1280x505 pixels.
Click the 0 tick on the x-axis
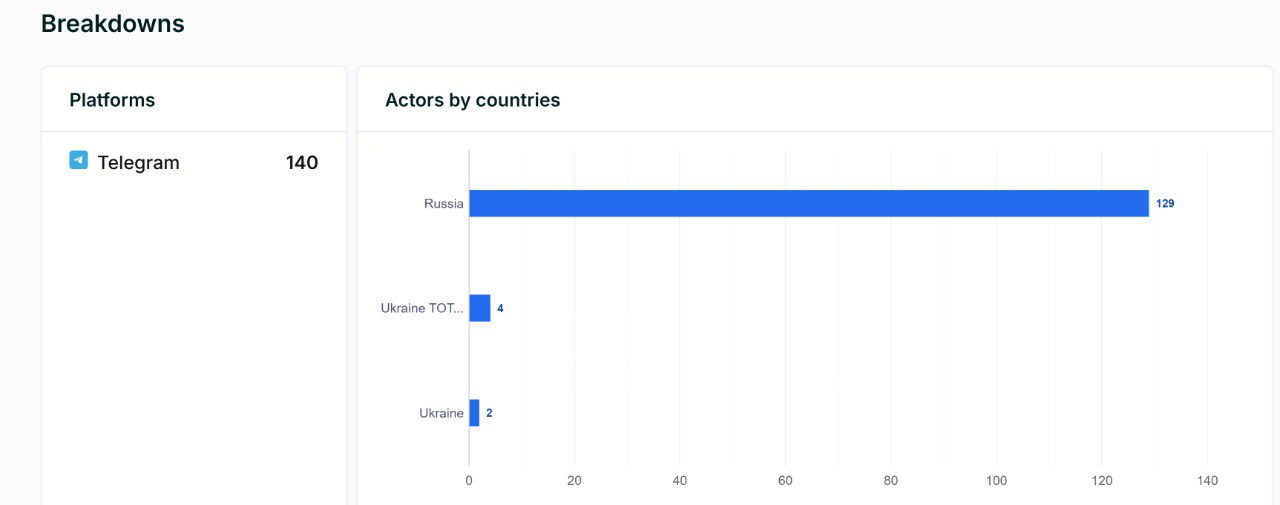[469, 481]
